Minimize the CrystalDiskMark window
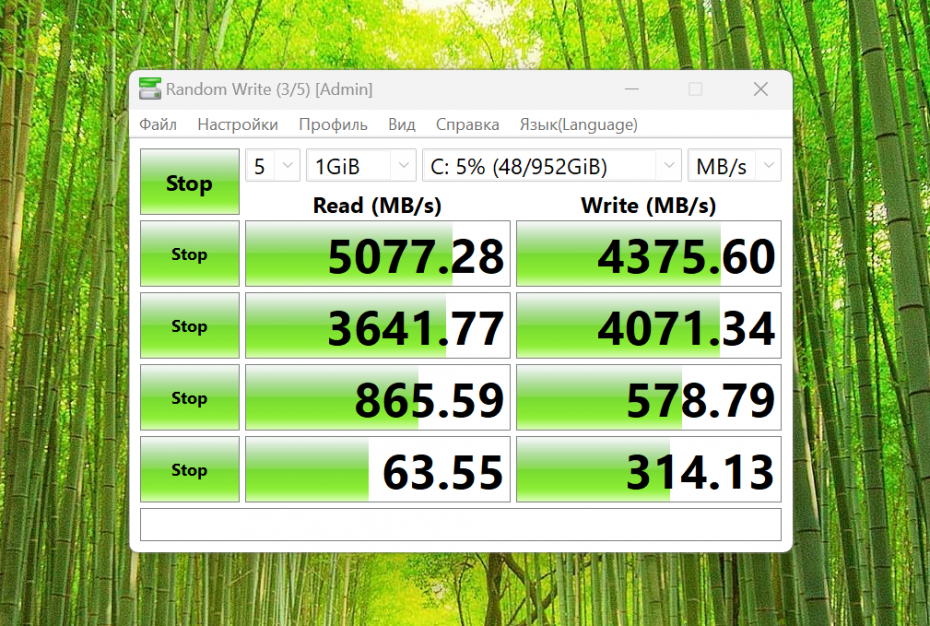 tap(632, 89)
